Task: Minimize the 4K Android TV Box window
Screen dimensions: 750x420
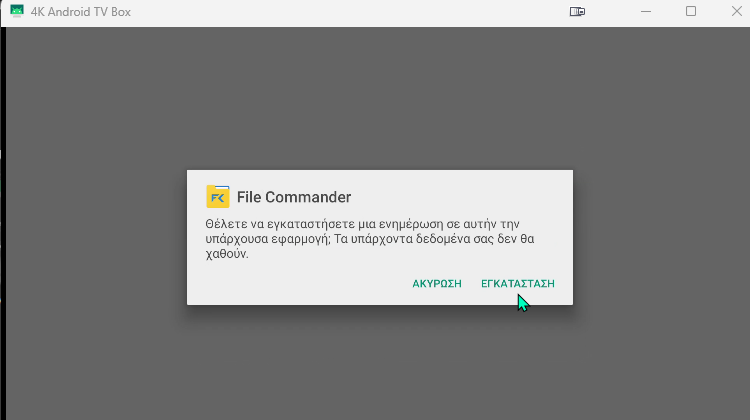Action: click(646, 11)
